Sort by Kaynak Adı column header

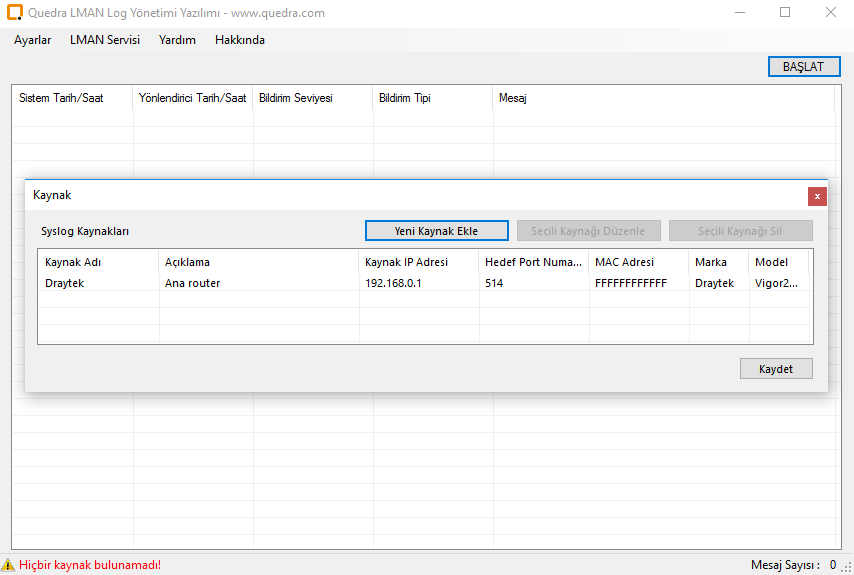coord(73,262)
